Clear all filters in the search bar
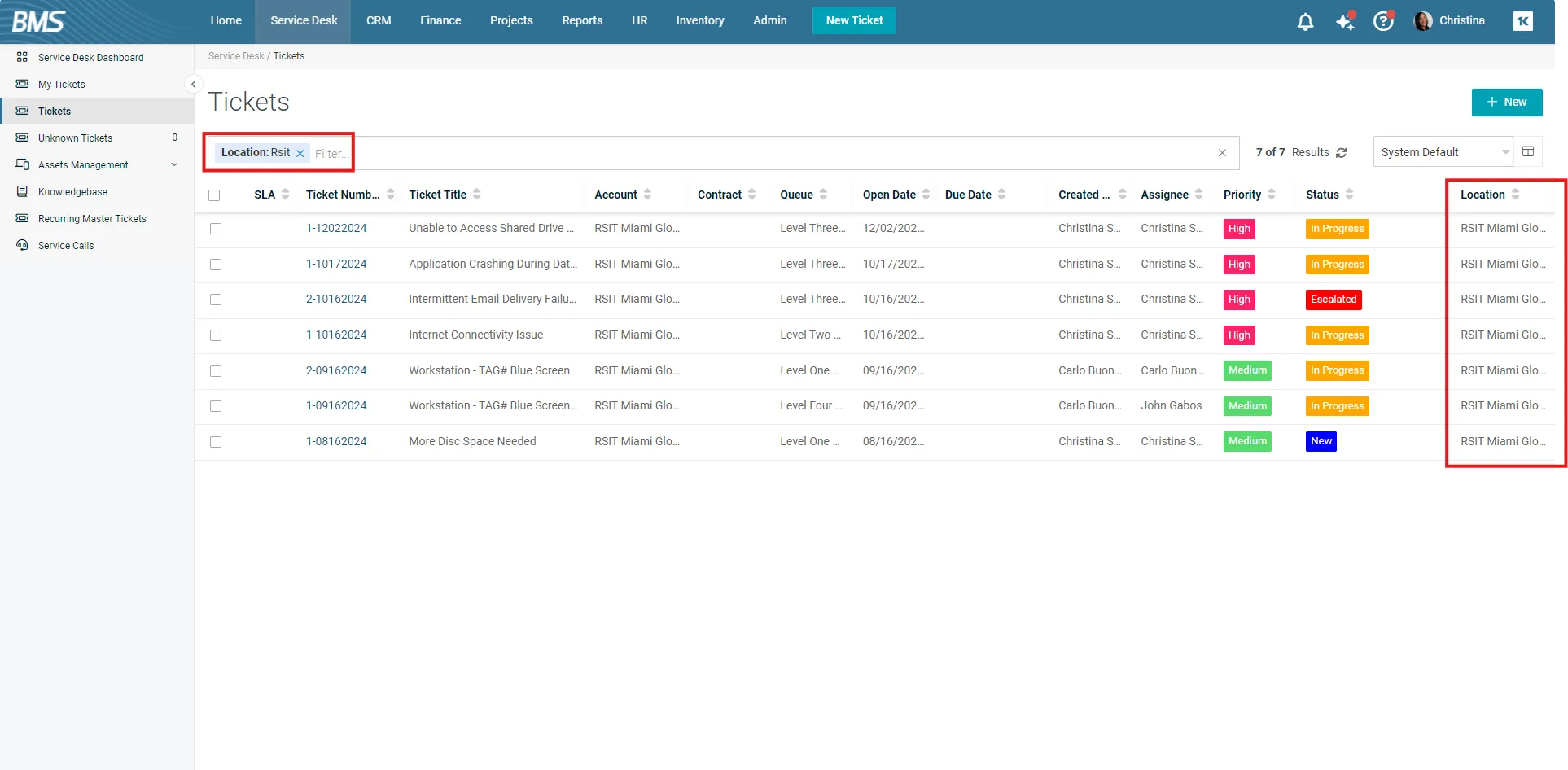The image size is (1568, 770). coord(1222,153)
